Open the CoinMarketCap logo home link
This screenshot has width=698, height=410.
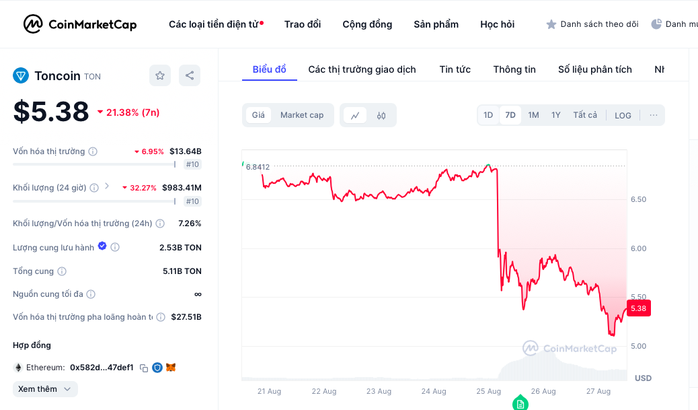pyautogui.click(x=80, y=24)
